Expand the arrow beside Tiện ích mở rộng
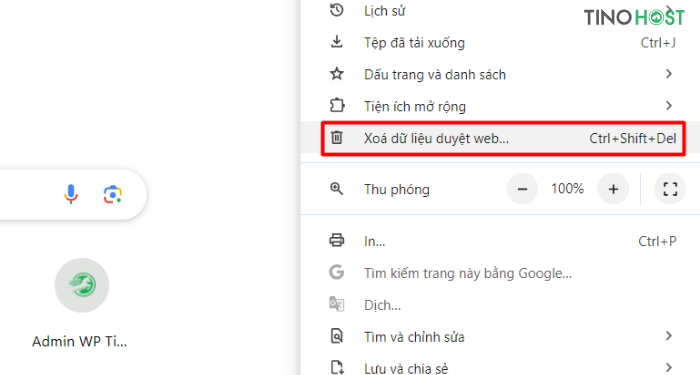This screenshot has height=375, width=700. click(668, 105)
